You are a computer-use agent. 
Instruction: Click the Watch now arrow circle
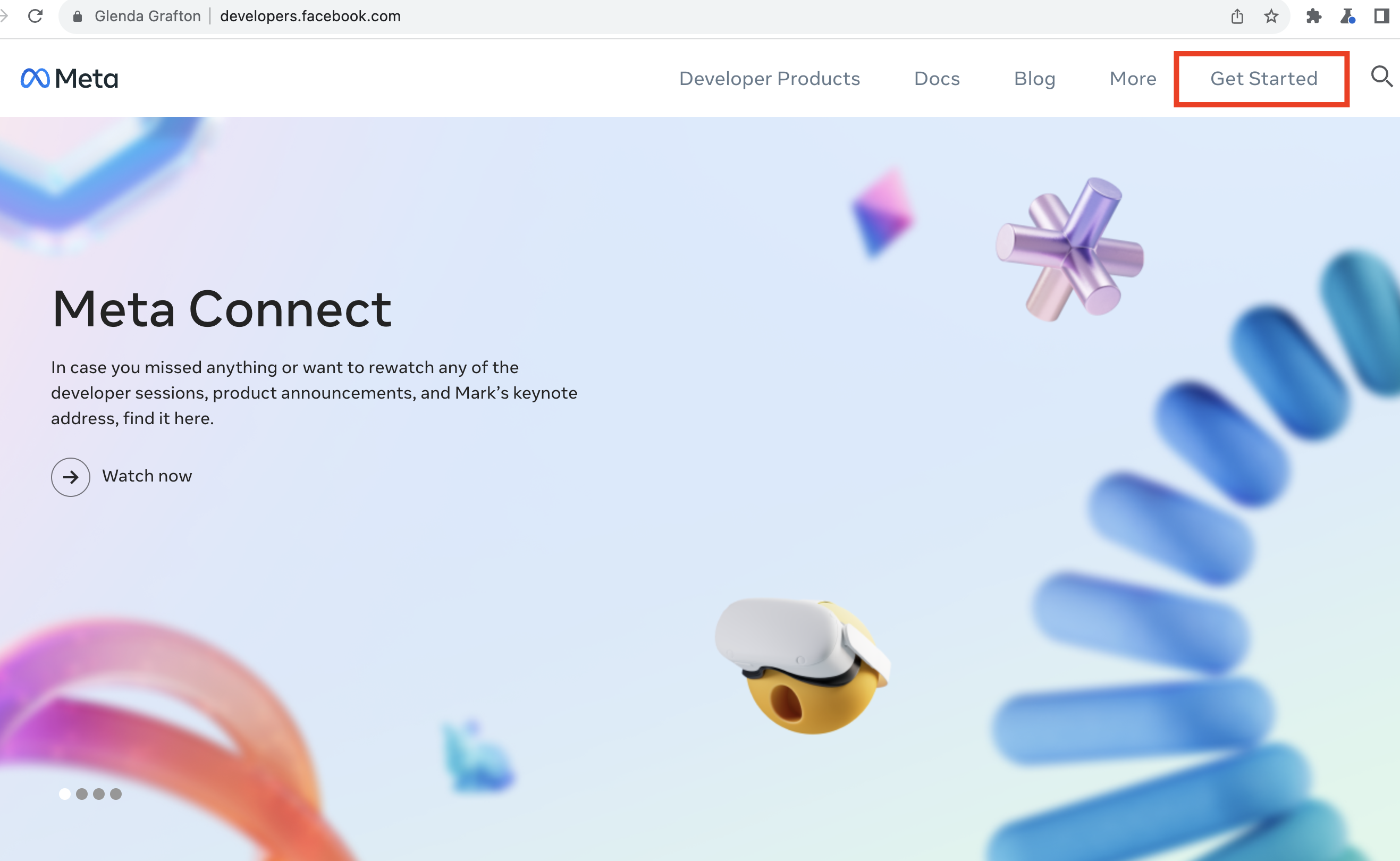tap(71, 477)
